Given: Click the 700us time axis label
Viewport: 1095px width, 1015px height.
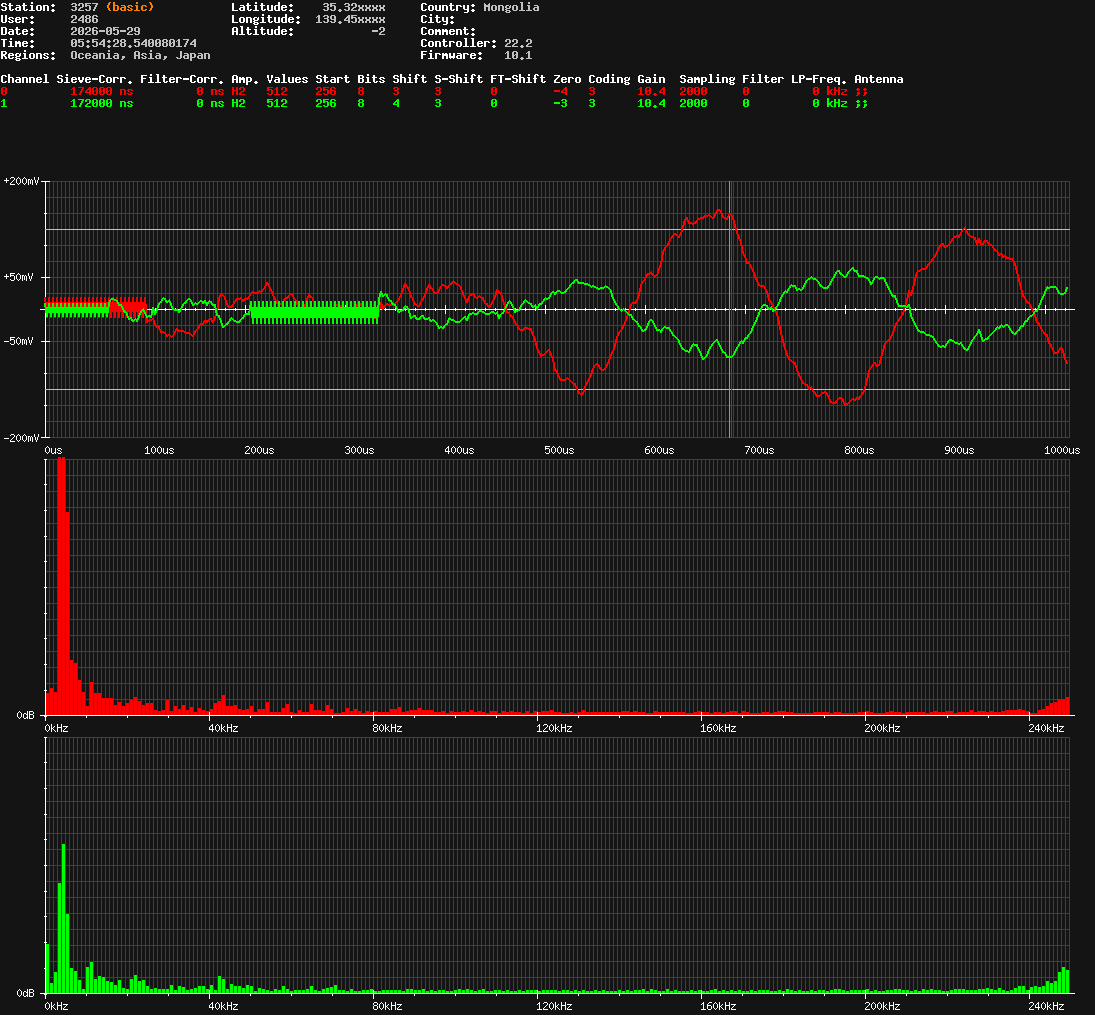Looking at the screenshot, I should (x=759, y=450).
